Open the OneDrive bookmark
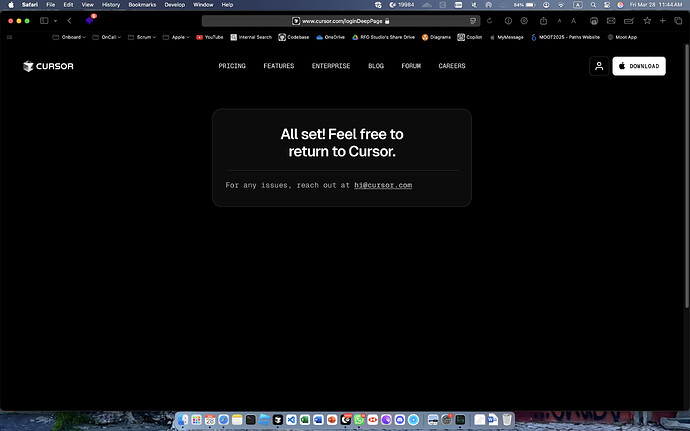Viewport: 690px width, 431px height. tap(330, 37)
